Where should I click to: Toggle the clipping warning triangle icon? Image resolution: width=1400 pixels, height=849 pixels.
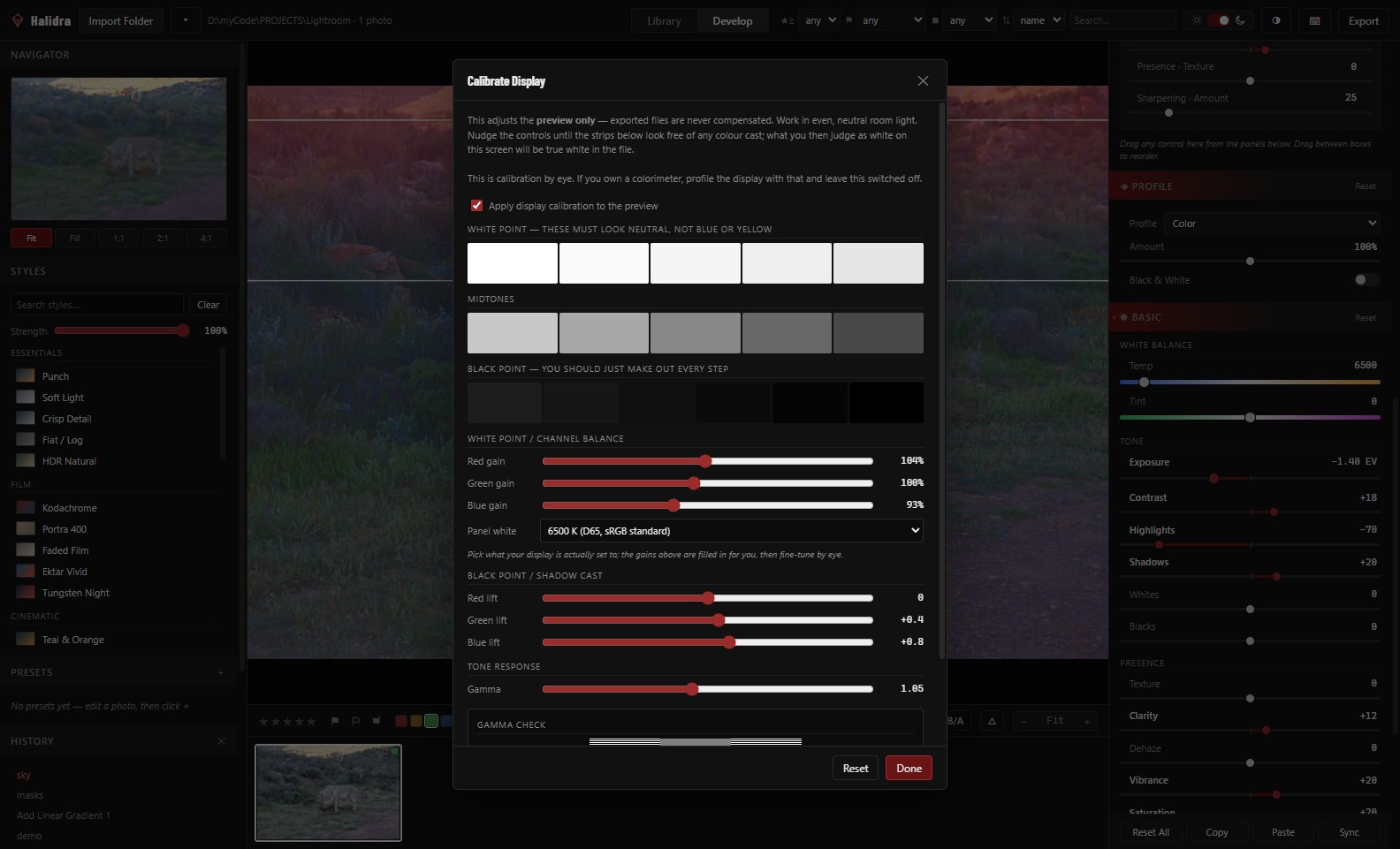click(992, 721)
